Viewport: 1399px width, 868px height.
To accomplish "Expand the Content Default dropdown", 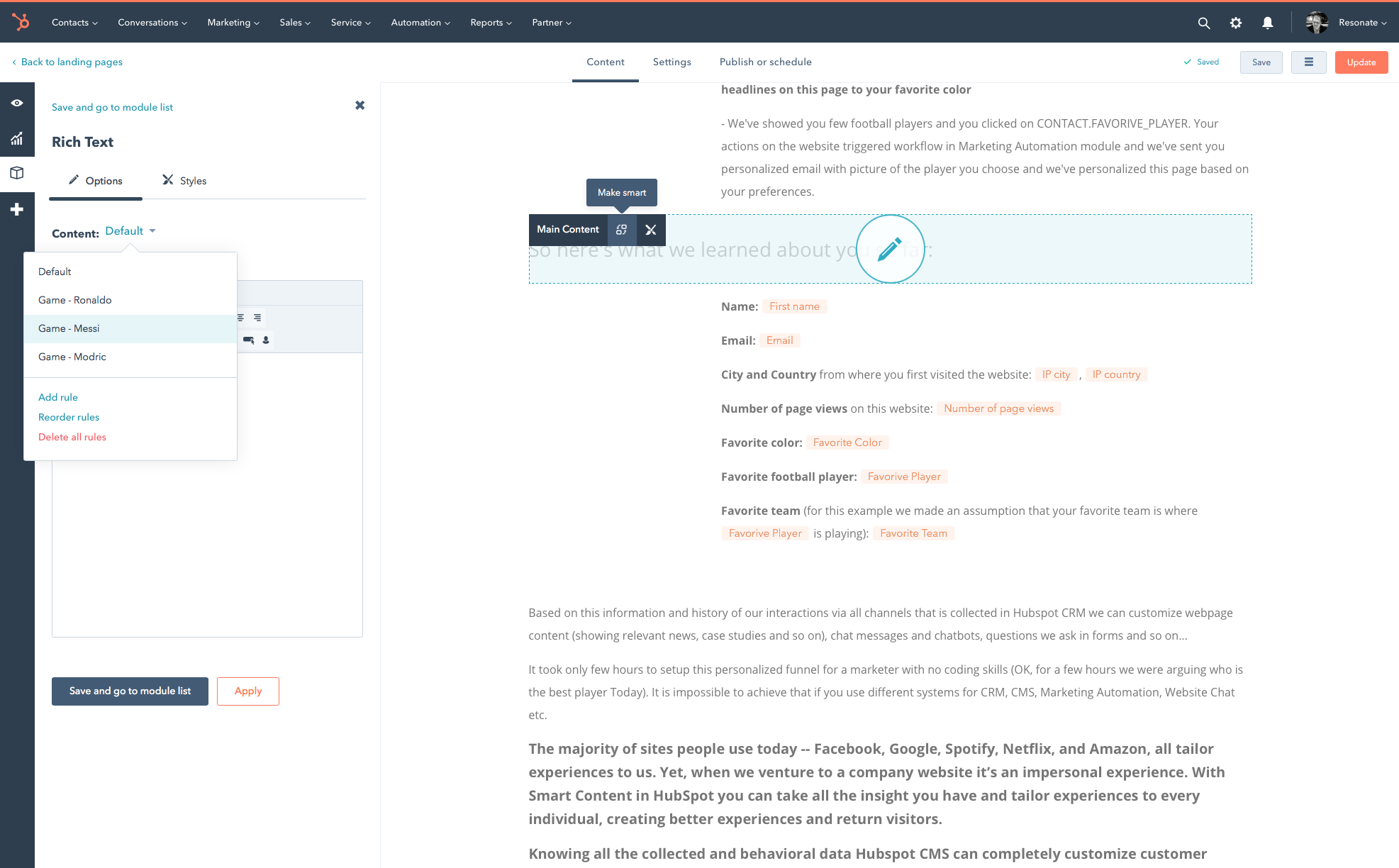I will click(x=130, y=230).
